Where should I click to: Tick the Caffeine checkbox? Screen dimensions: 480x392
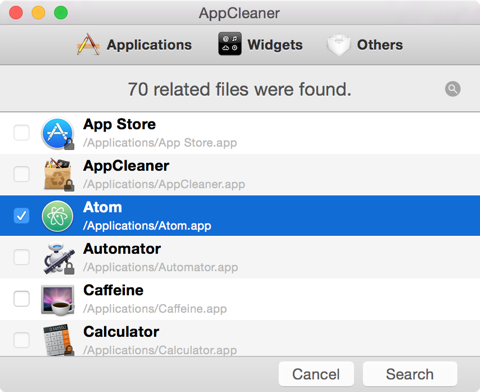point(21,298)
